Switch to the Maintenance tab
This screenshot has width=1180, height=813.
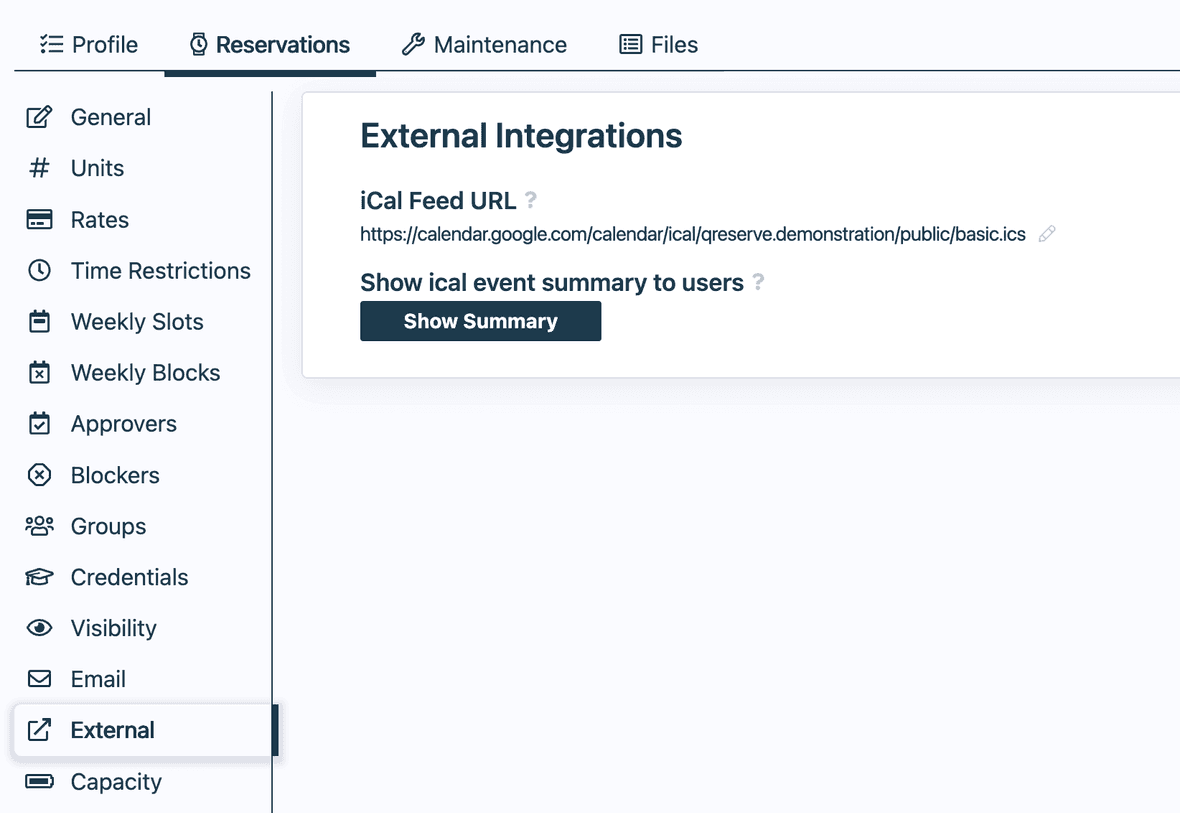pyautogui.click(x=484, y=44)
